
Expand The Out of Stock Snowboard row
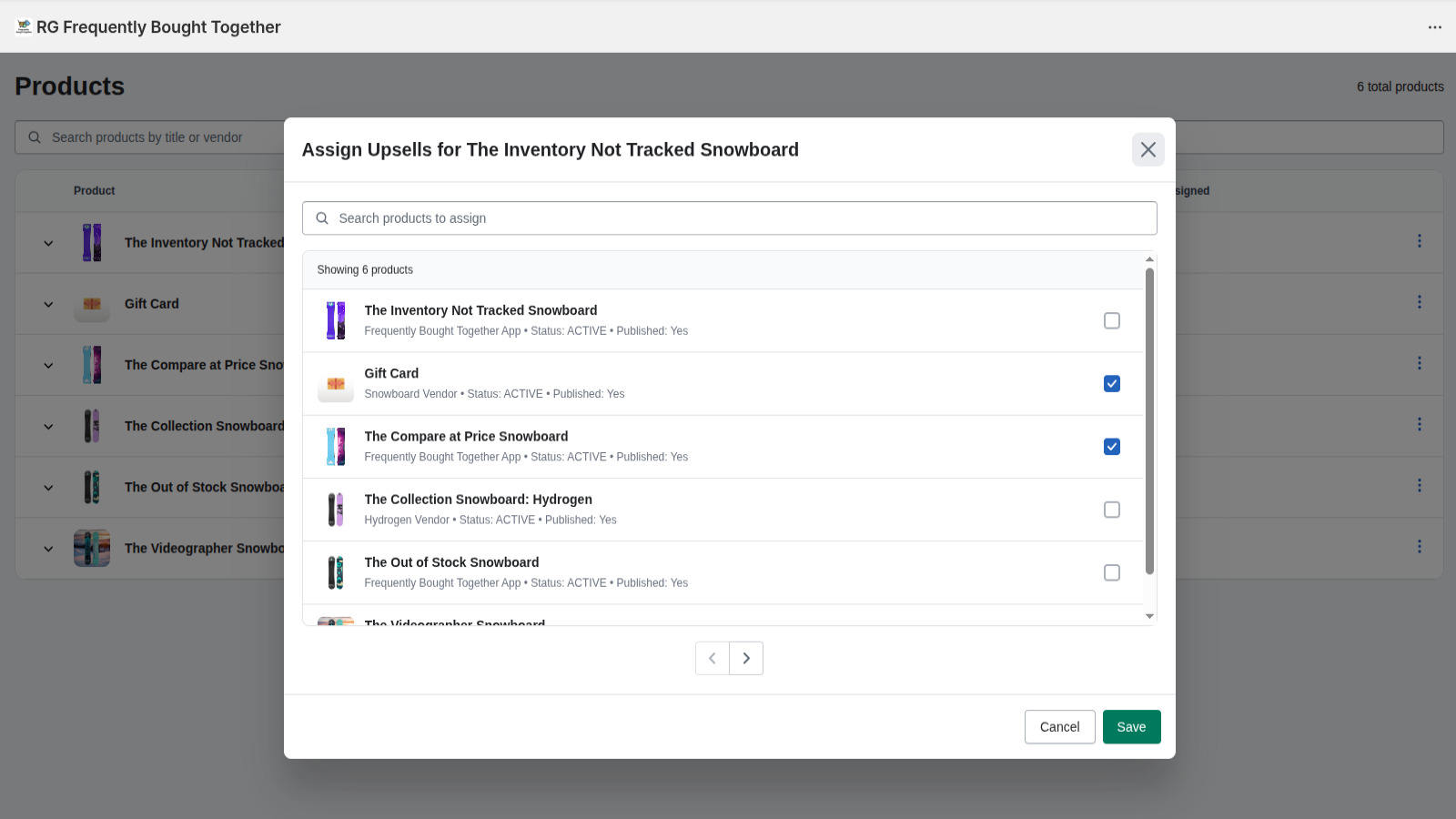point(48,487)
